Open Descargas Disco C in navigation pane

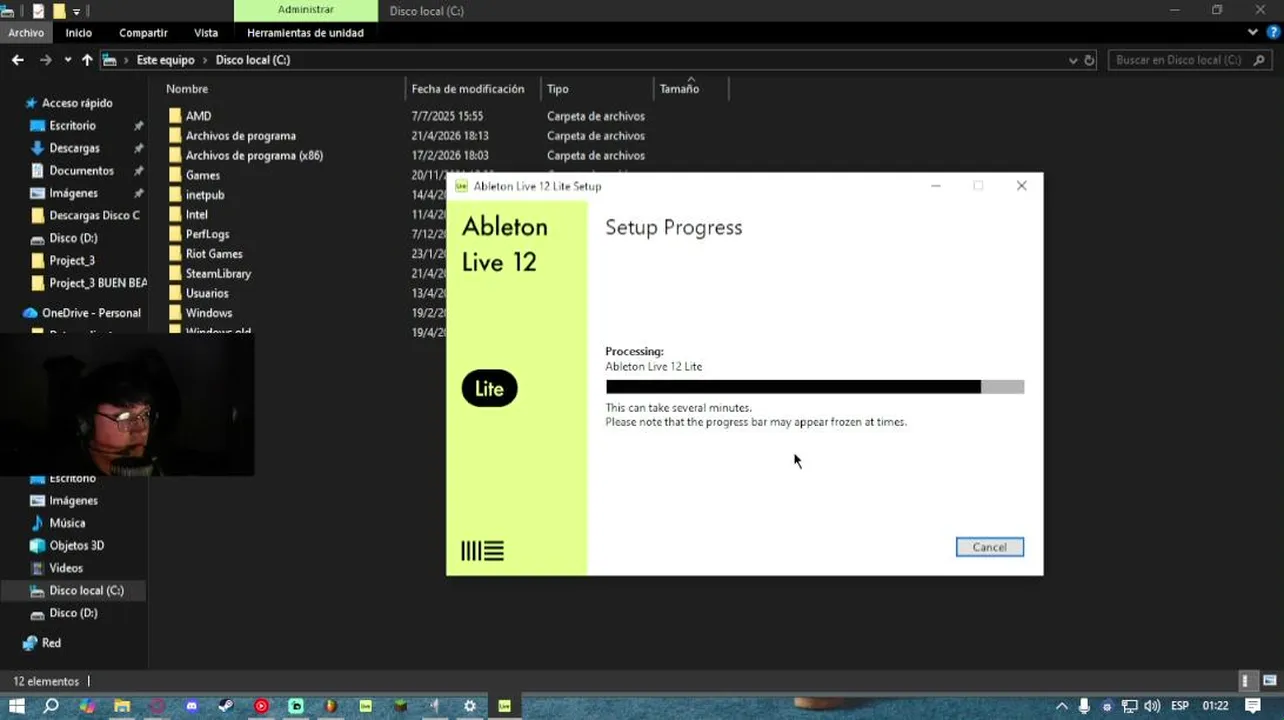point(94,216)
